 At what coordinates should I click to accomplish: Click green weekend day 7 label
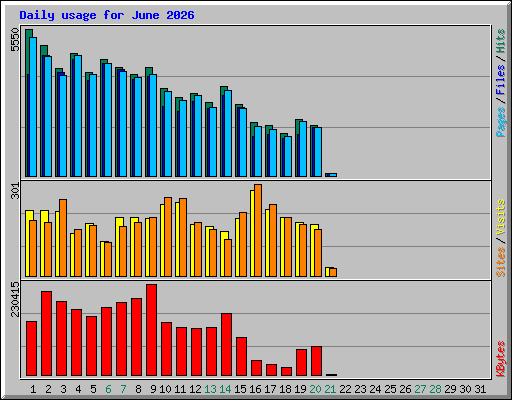coord(123,389)
